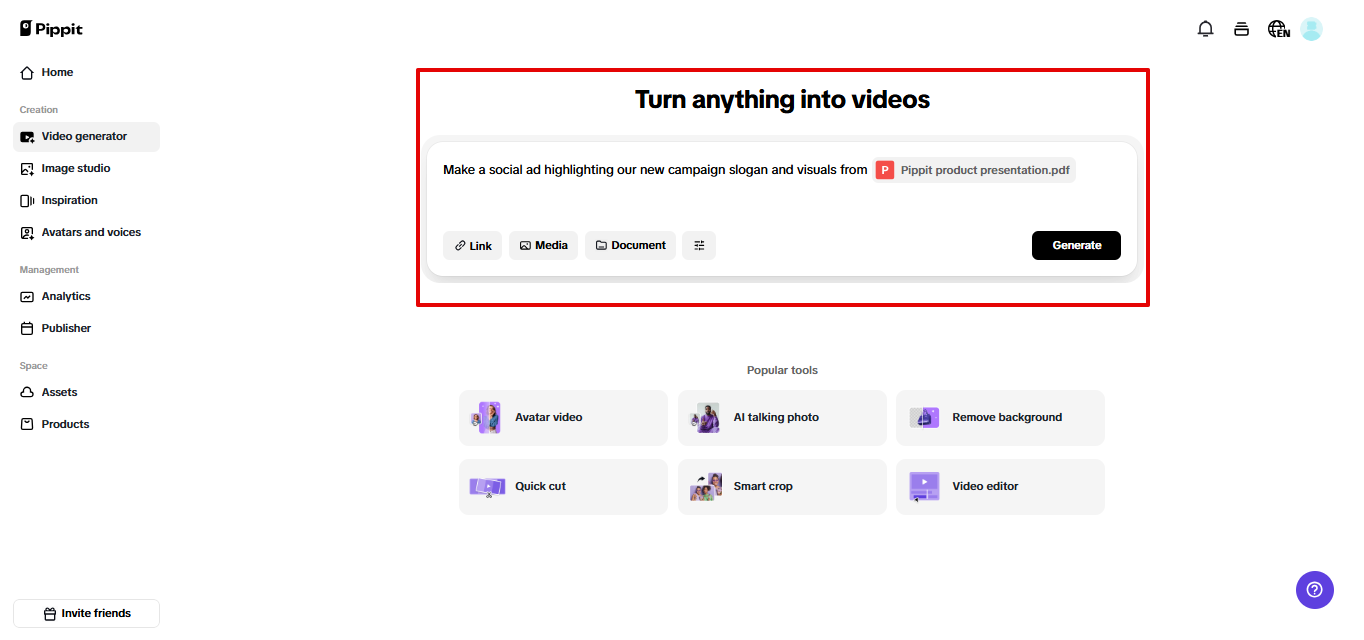The image size is (1364, 640).
Task: Open the Analytics panel
Action: 65,296
